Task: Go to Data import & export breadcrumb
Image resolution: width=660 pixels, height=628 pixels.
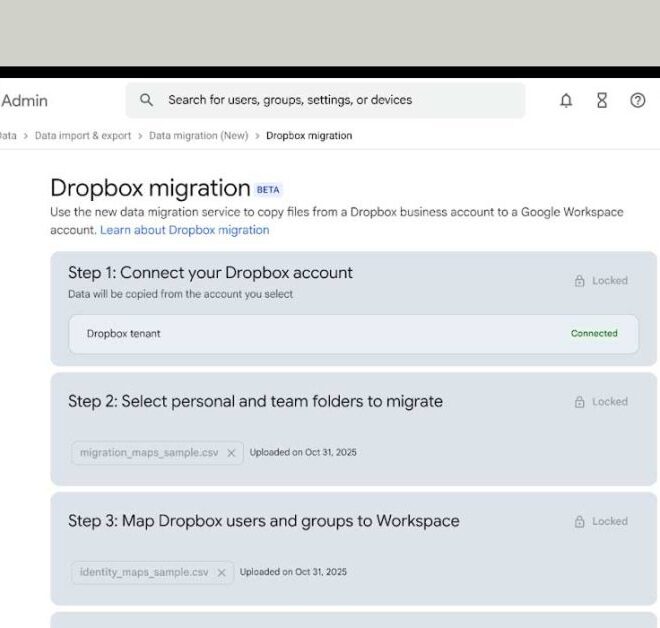Action: 83,136
